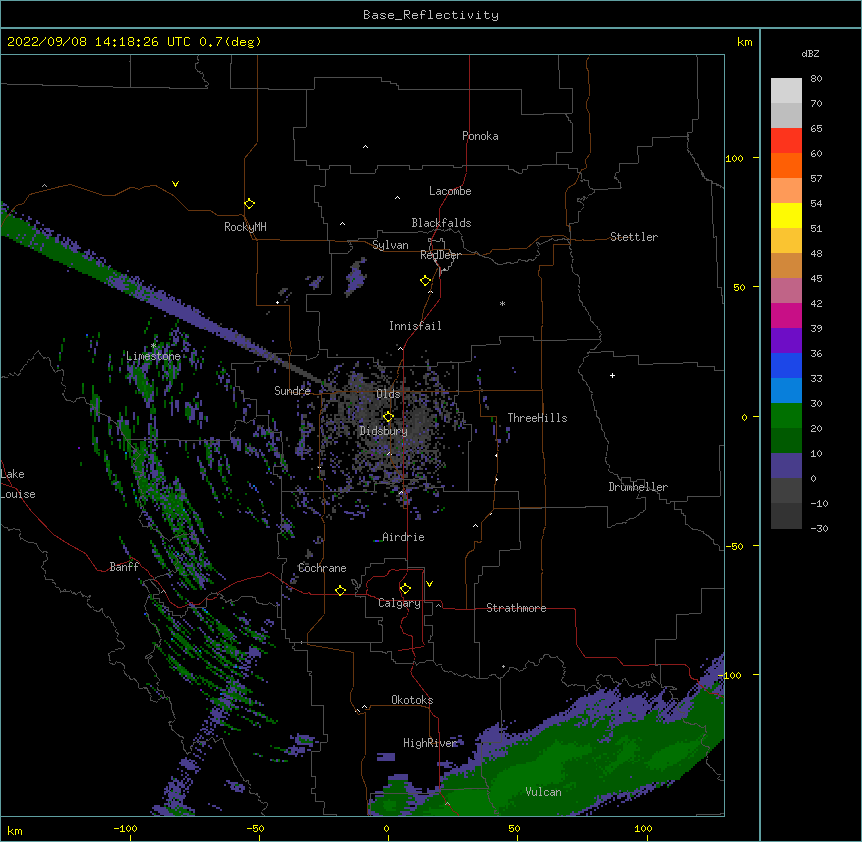Click the yellow radar marker near Olds
This screenshot has width=862, height=842.
click(x=388, y=416)
